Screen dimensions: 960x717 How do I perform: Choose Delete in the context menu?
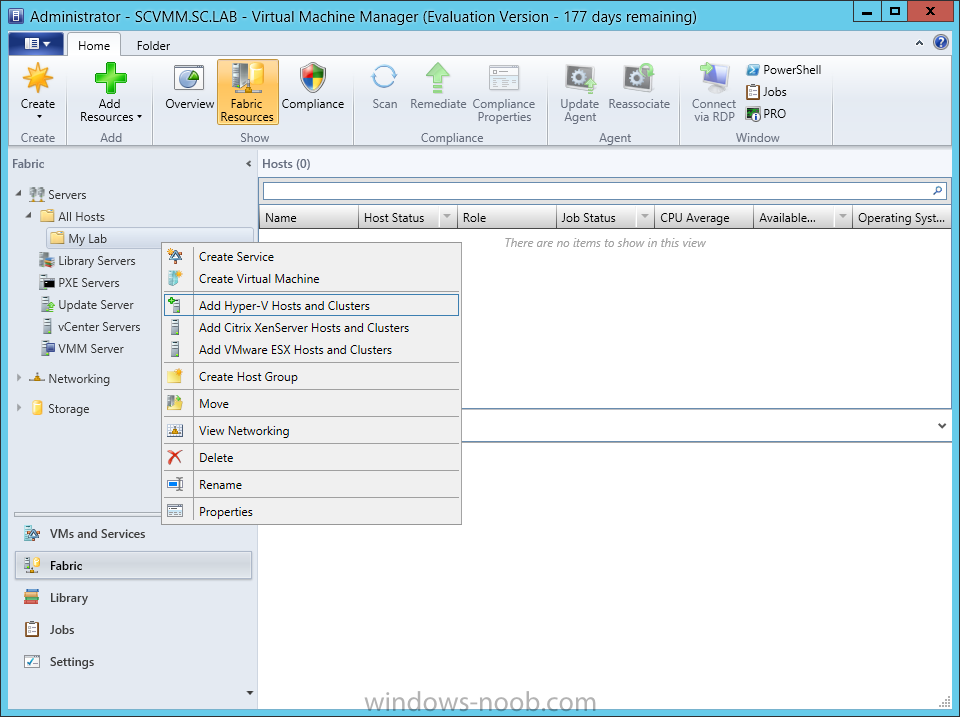point(311,458)
